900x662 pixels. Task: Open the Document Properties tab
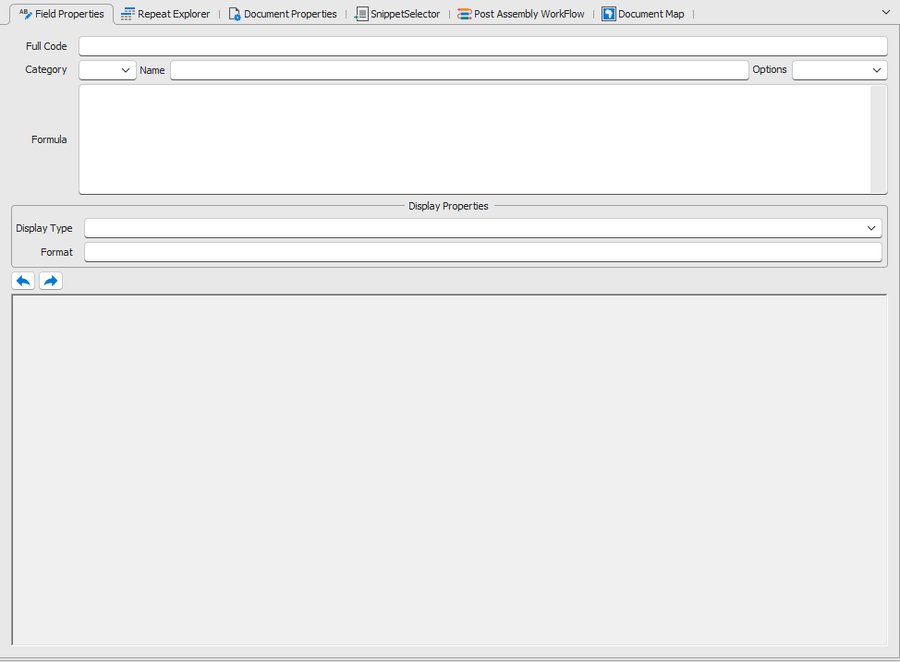[x=282, y=14]
